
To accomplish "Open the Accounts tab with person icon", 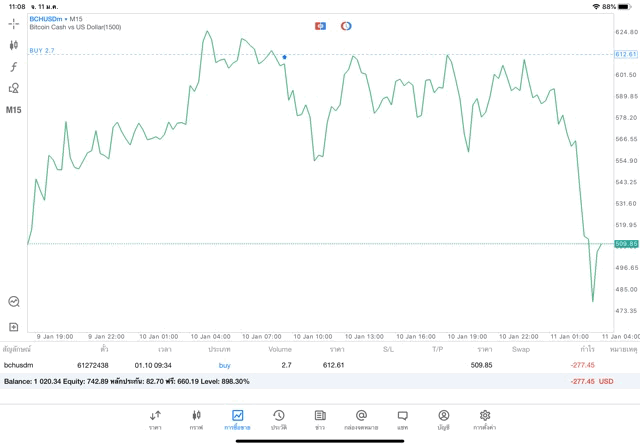I will pyautogui.click(x=443, y=419).
